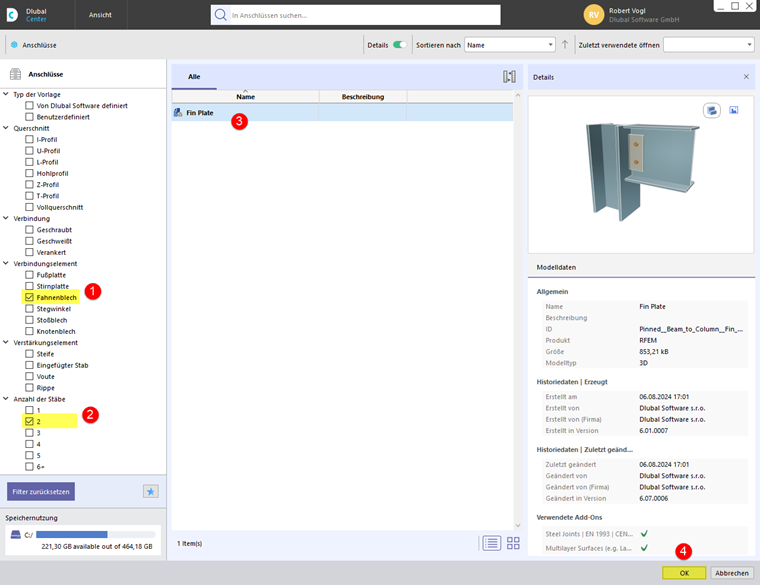Click the Beschreibung column header
This screenshot has height=585, width=760.
(363, 96)
